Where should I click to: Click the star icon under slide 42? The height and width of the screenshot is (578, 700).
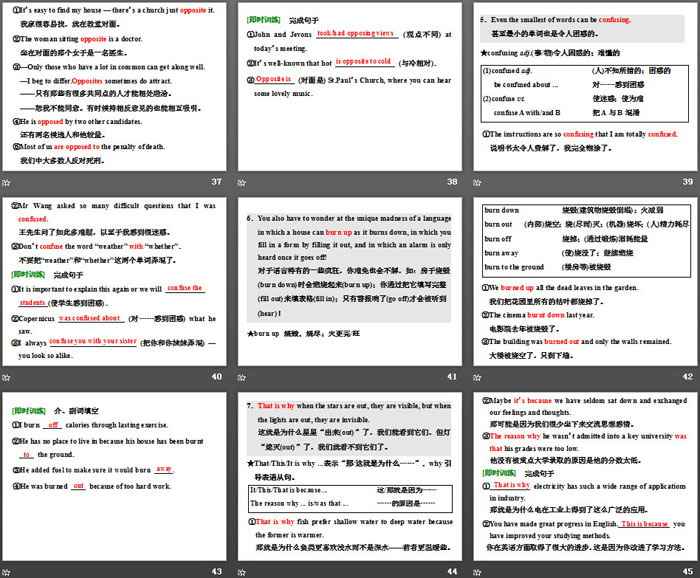click(477, 378)
